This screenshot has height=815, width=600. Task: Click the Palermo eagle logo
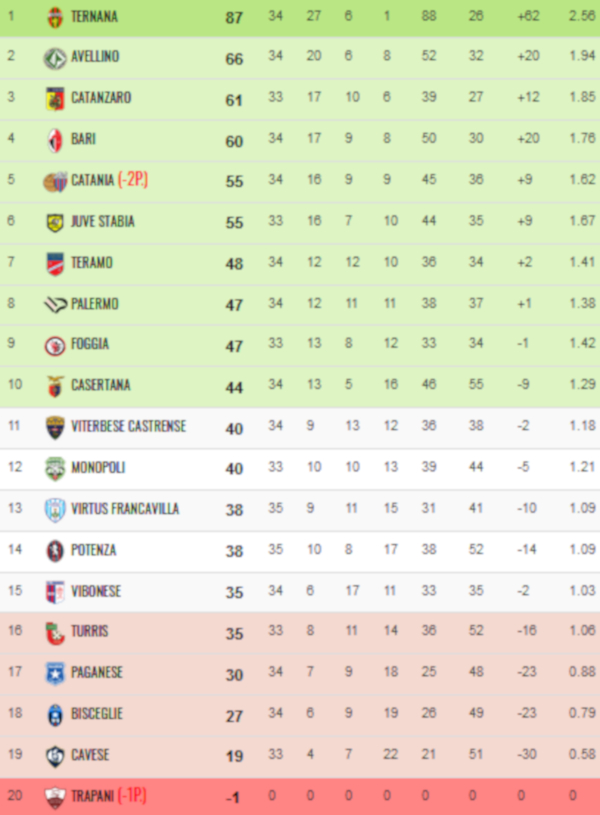pyautogui.click(x=55, y=304)
